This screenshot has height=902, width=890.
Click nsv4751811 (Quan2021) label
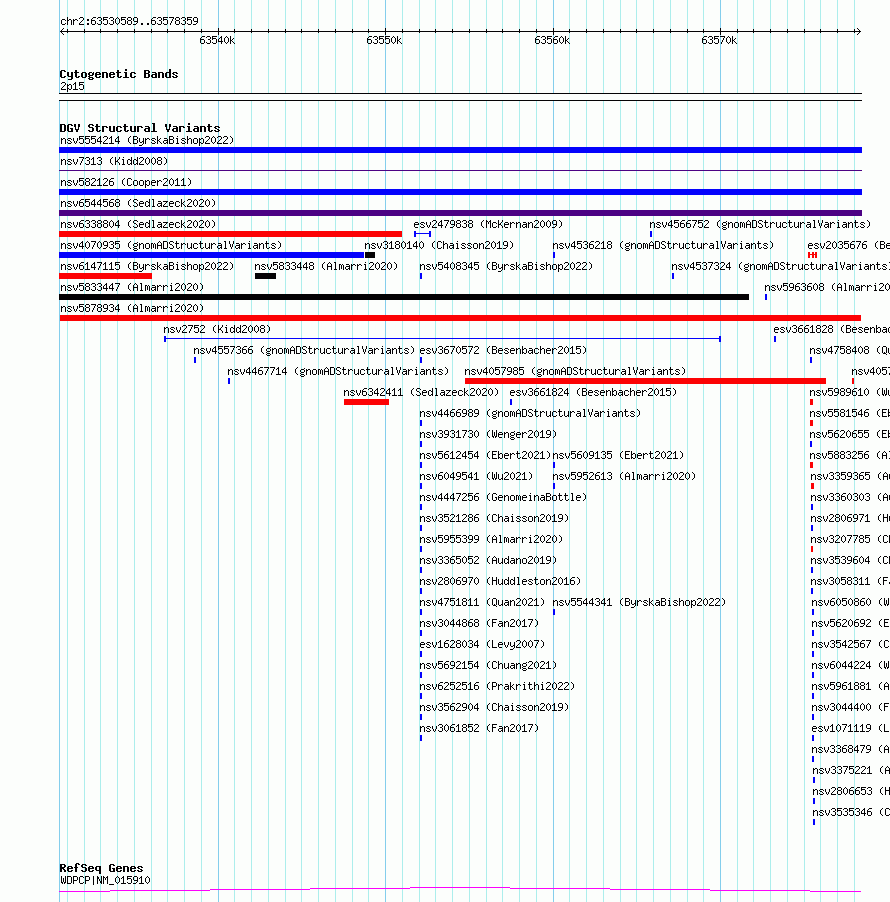482,602
